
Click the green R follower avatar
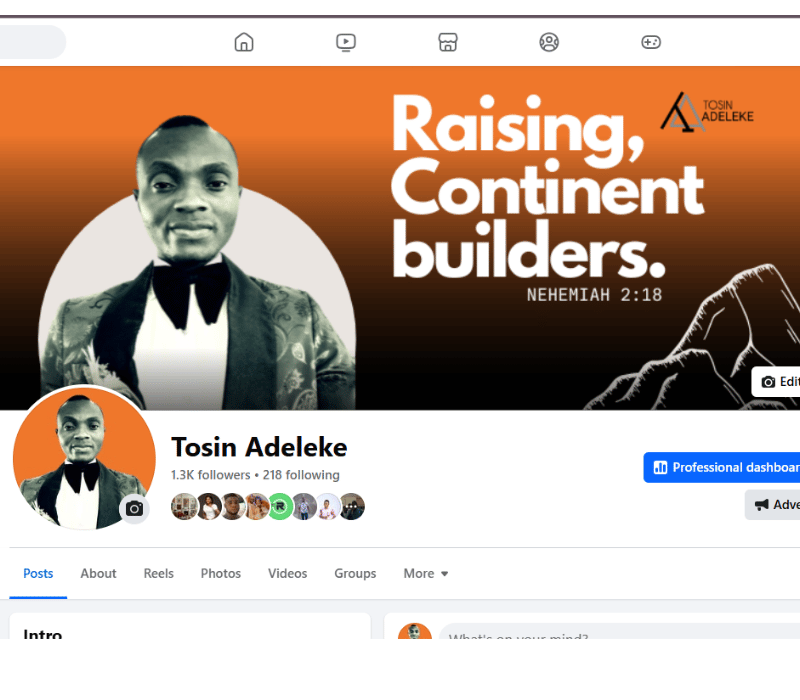pos(280,507)
